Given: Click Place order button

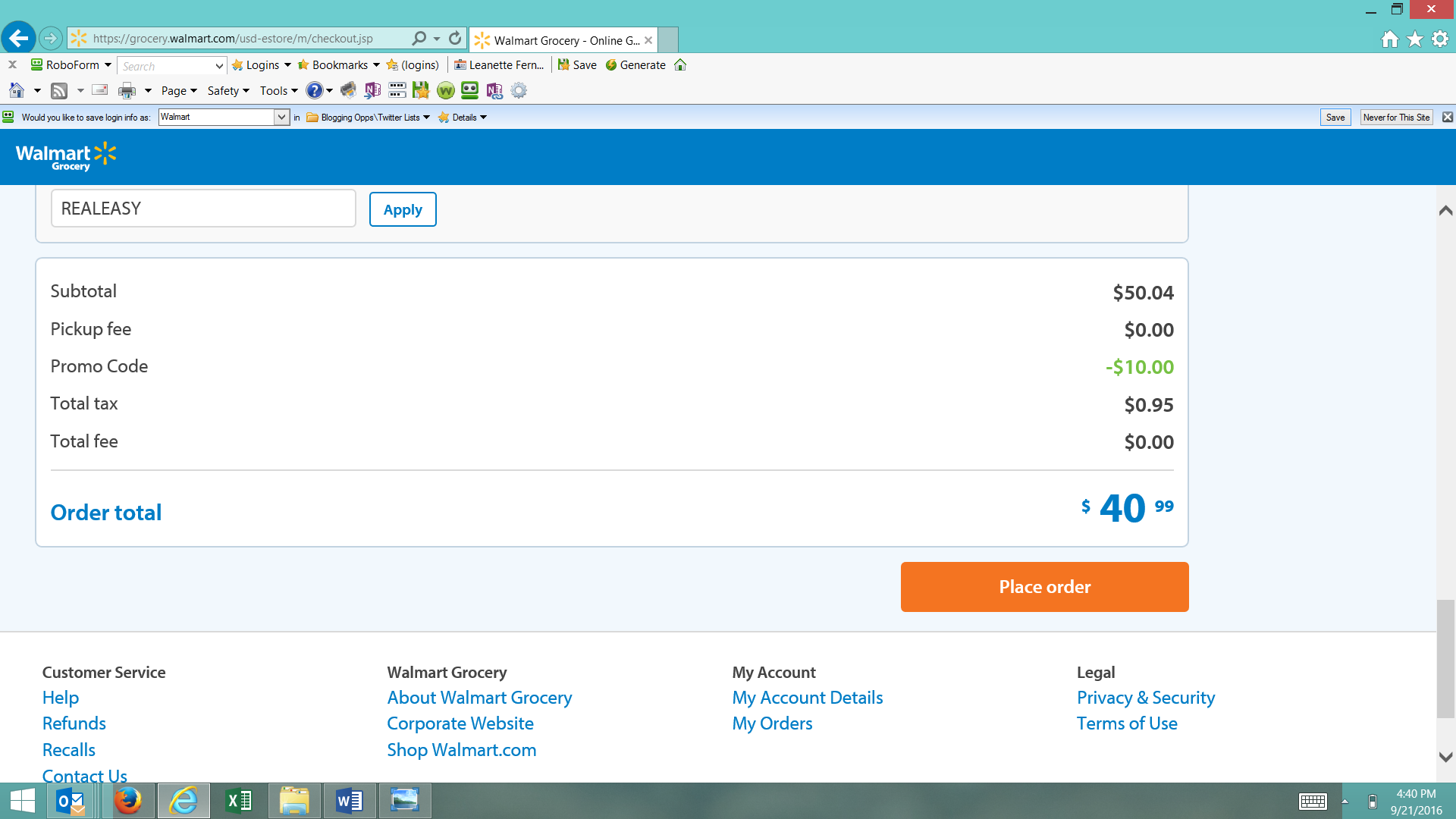Looking at the screenshot, I should click(1044, 586).
